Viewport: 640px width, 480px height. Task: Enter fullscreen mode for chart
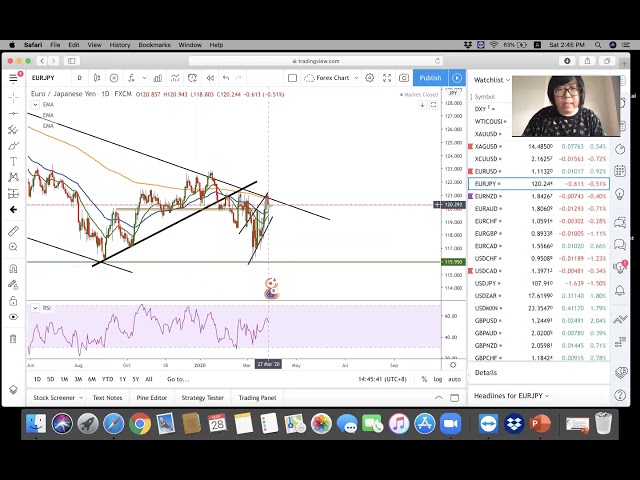386,78
